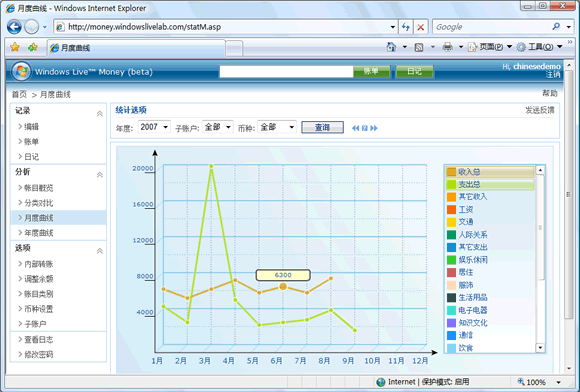
Task: Expand the toolbar overflow chevron
Action: [570, 42]
